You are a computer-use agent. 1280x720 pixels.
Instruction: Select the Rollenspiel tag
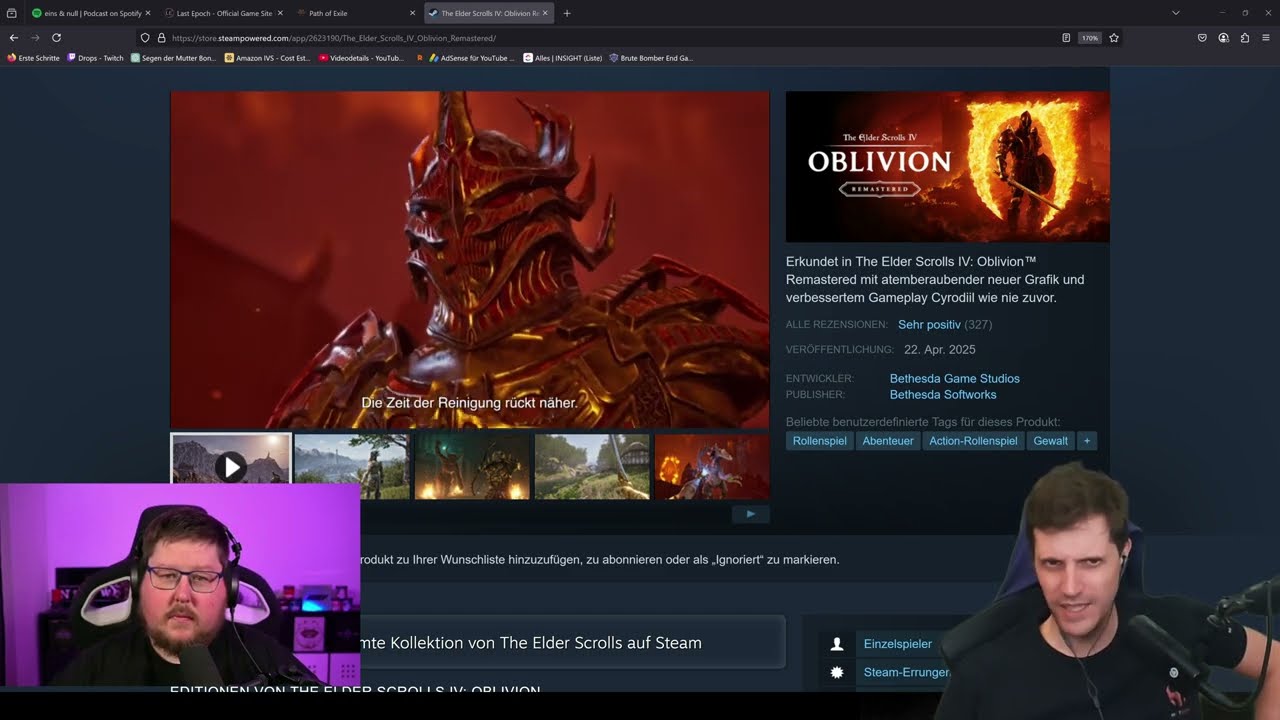pyautogui.click(x=820, y=441)
